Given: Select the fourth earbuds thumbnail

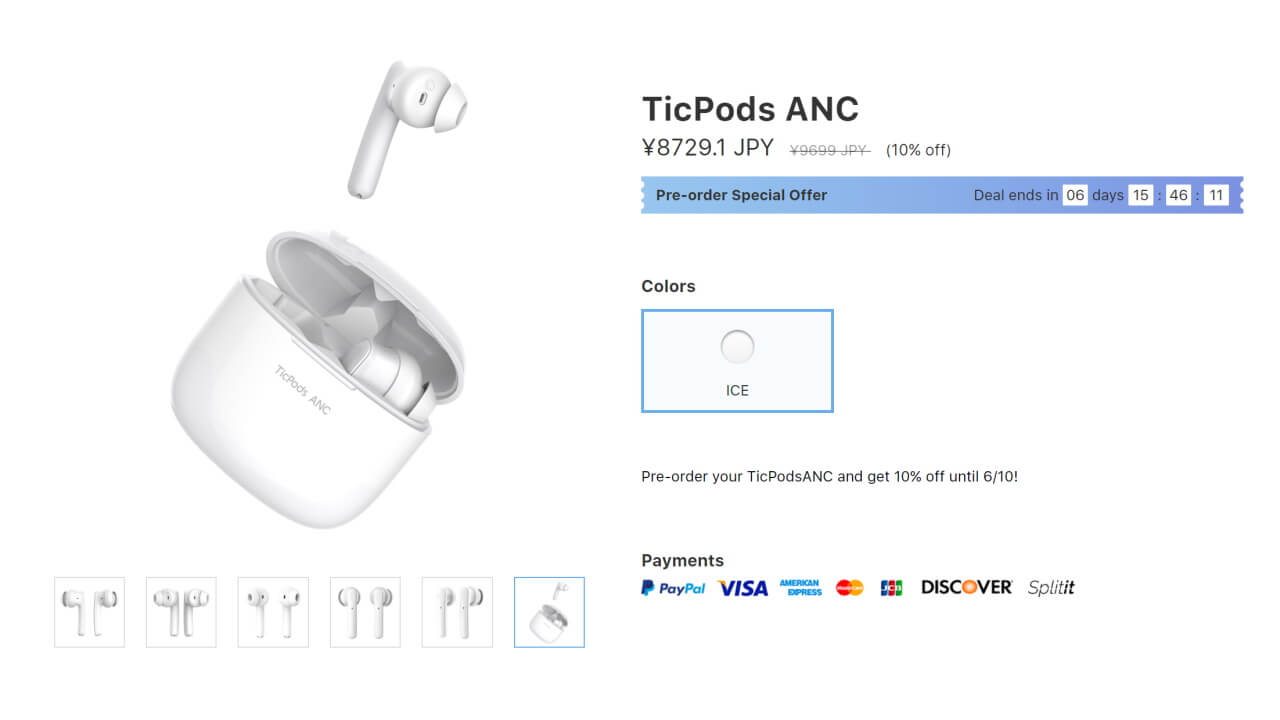Looking at the screenshot, I should pos(365,612).
